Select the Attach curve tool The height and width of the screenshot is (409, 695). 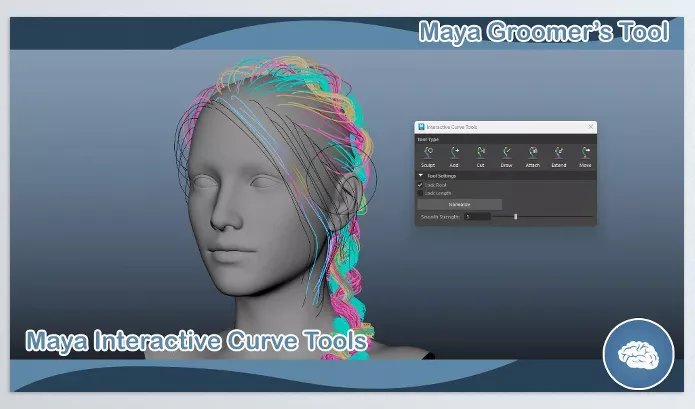coord(532,157)
